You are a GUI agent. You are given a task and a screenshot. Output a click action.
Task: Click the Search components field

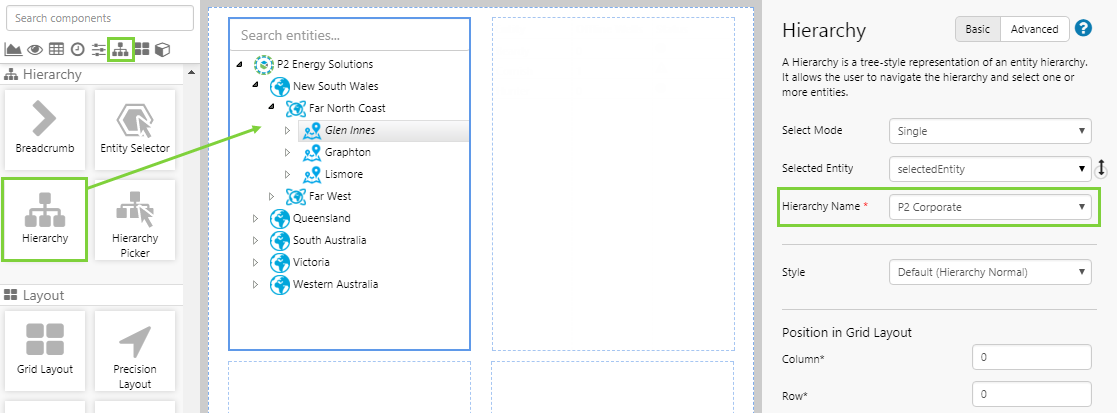(x=100, y=19)
